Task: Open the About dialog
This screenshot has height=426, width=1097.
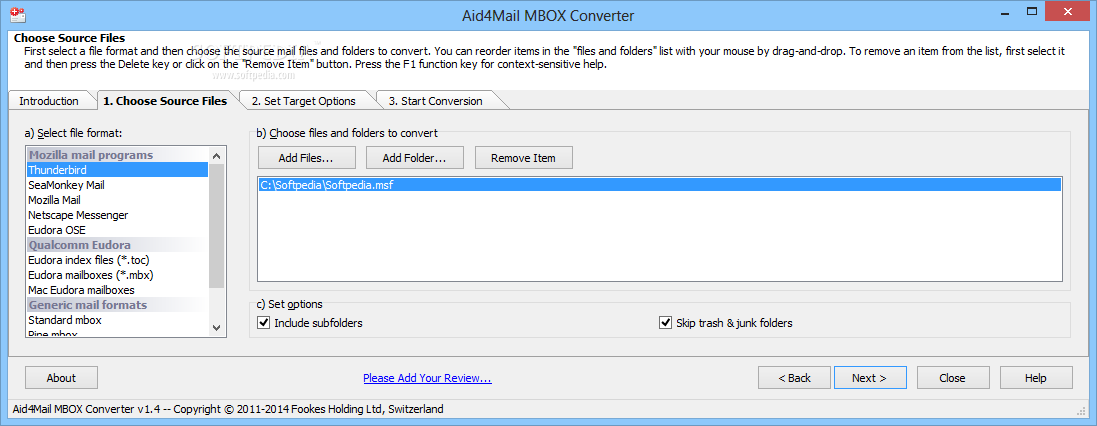Action: (62, 378)
